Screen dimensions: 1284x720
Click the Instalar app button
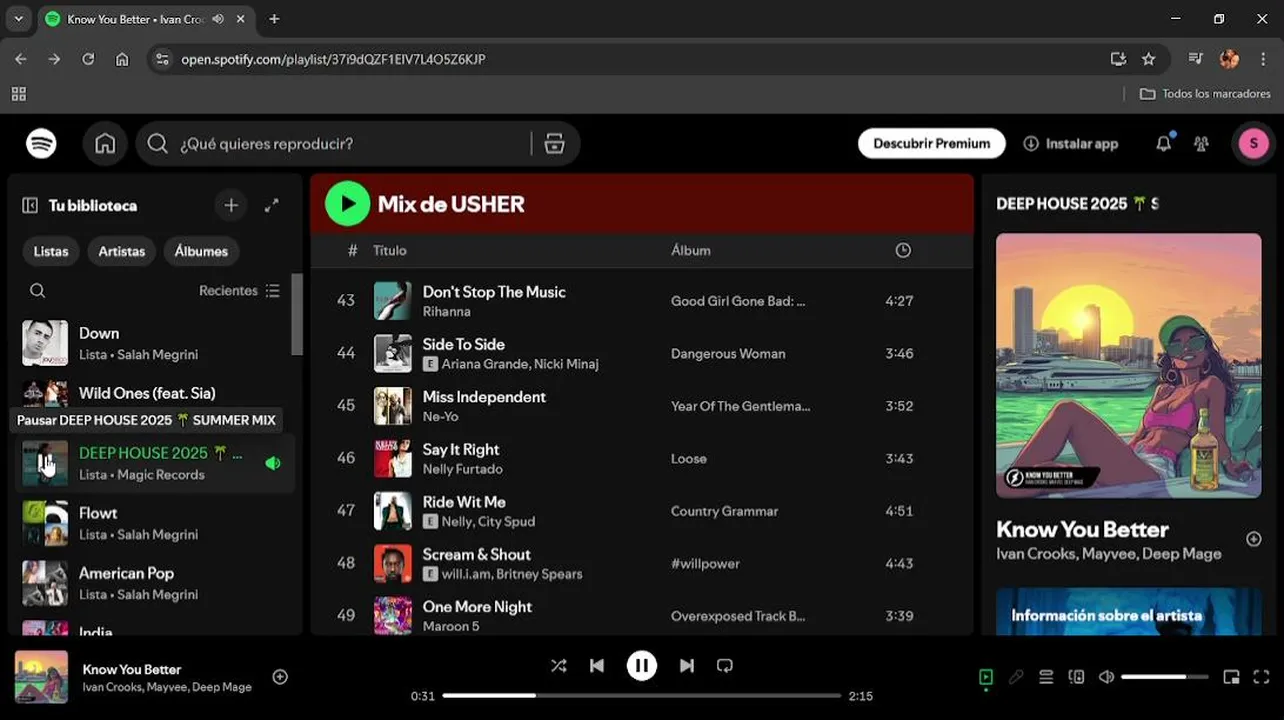(1071, 143)
